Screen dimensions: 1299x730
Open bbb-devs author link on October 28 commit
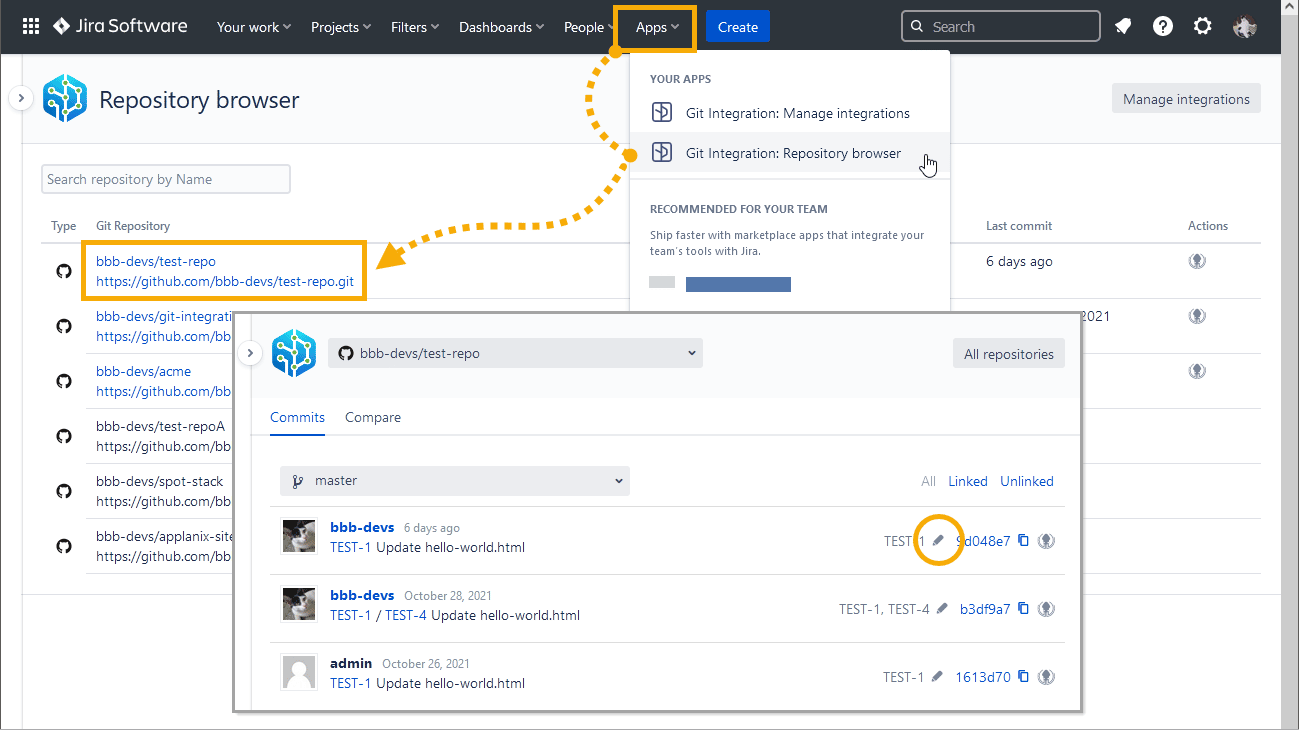(362, 595)
